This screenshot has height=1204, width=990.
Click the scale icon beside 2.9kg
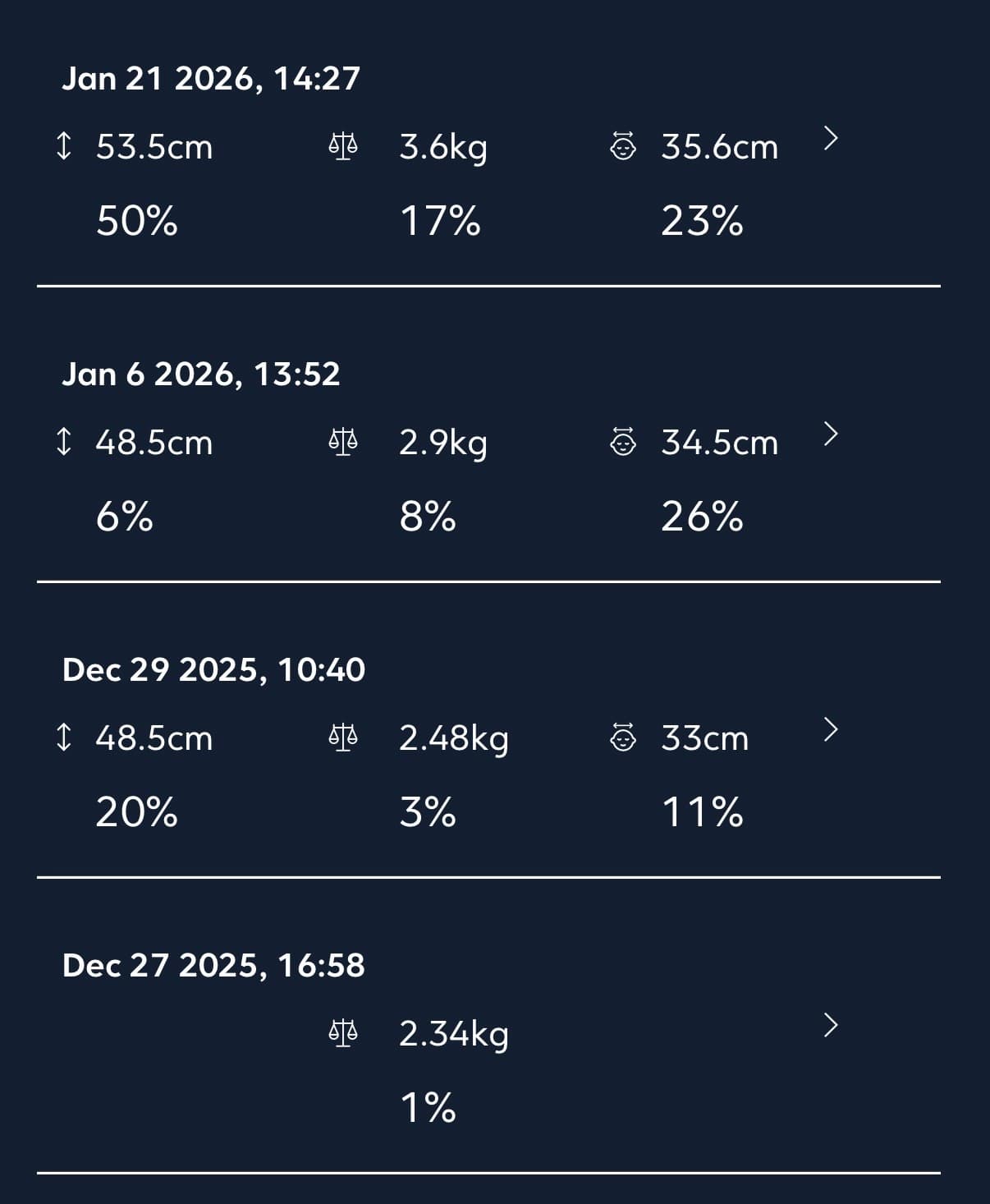point(343,443)
